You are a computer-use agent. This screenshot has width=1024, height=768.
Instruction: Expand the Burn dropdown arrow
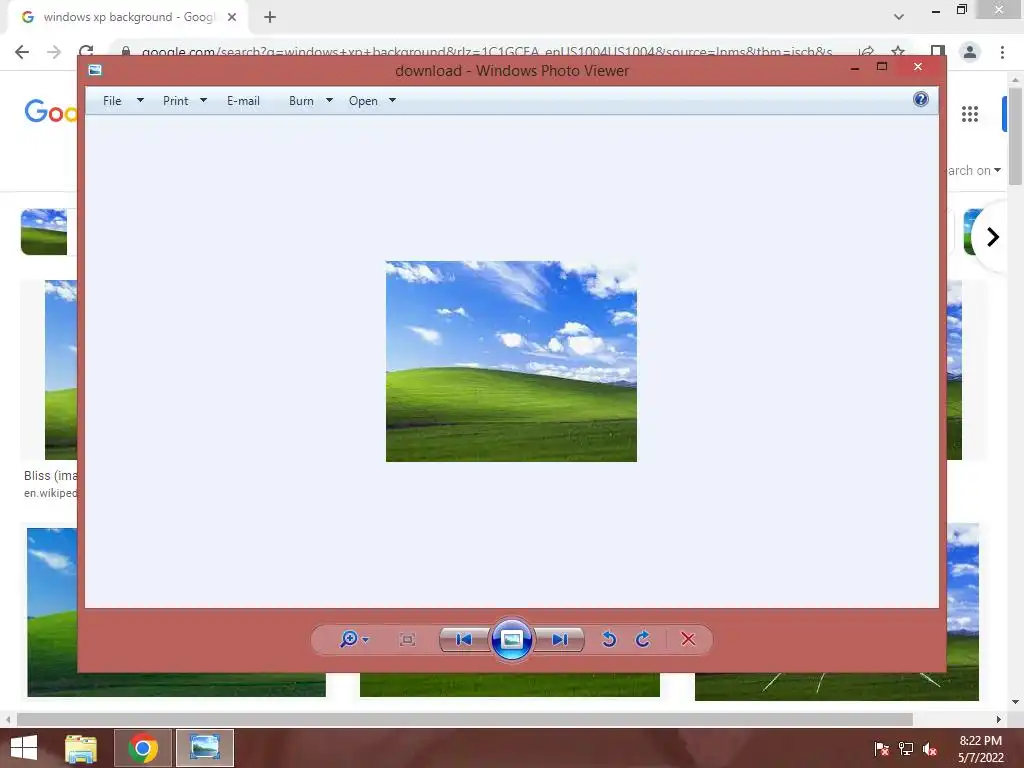[329, 101]
